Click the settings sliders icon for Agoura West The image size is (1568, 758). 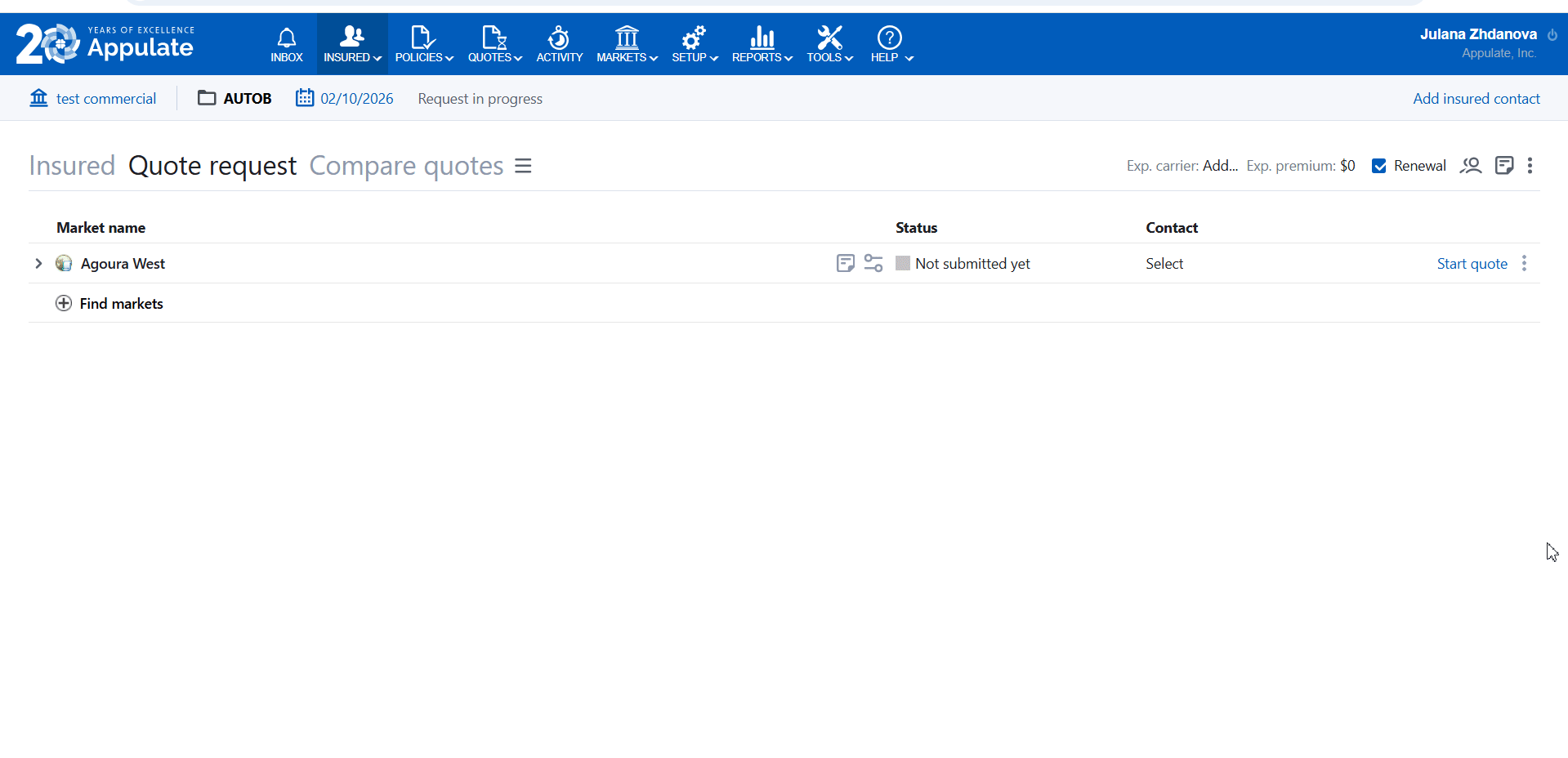point(873,263)
